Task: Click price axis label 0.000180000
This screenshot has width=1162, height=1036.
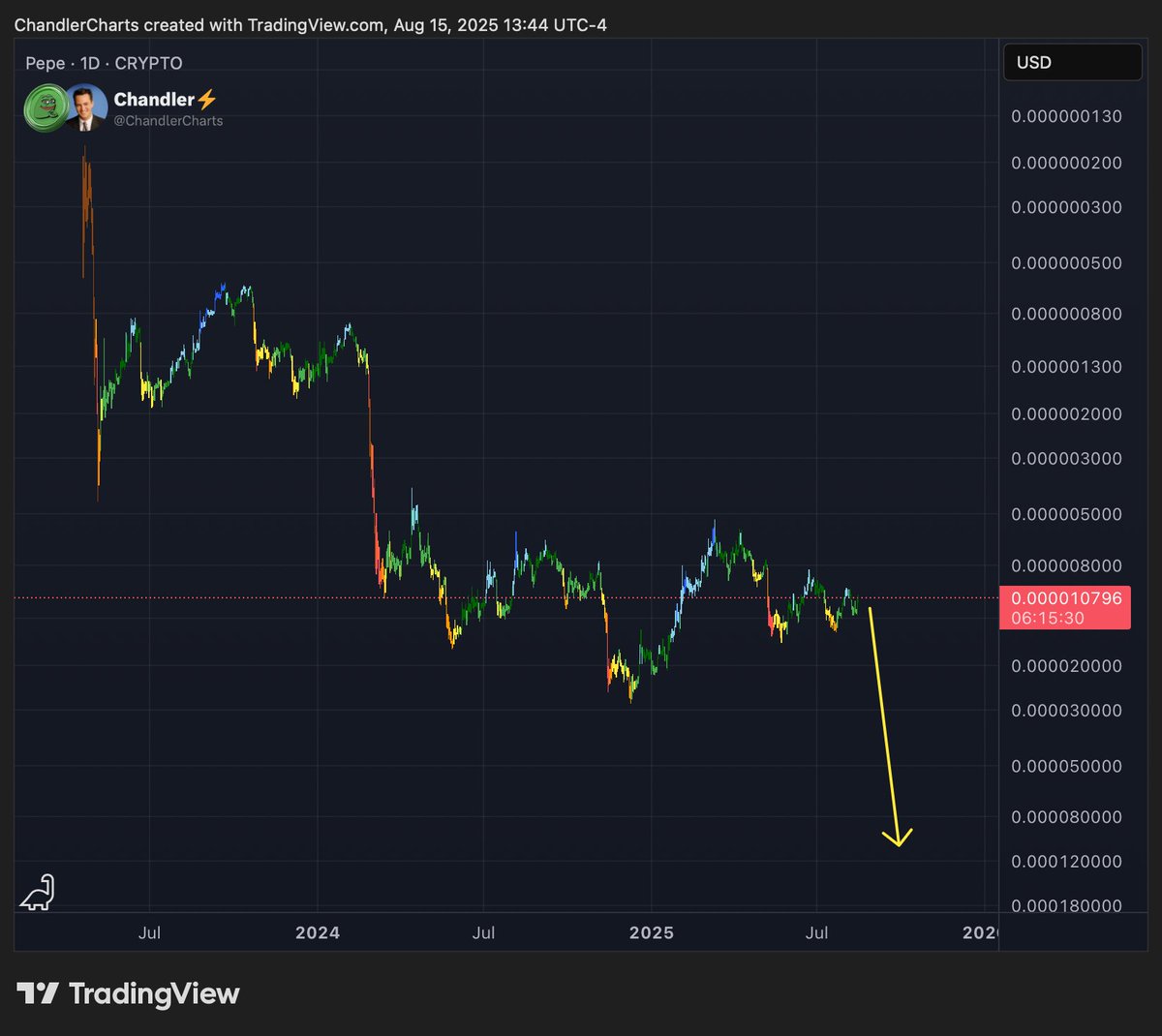Action: click(1066, 906)
